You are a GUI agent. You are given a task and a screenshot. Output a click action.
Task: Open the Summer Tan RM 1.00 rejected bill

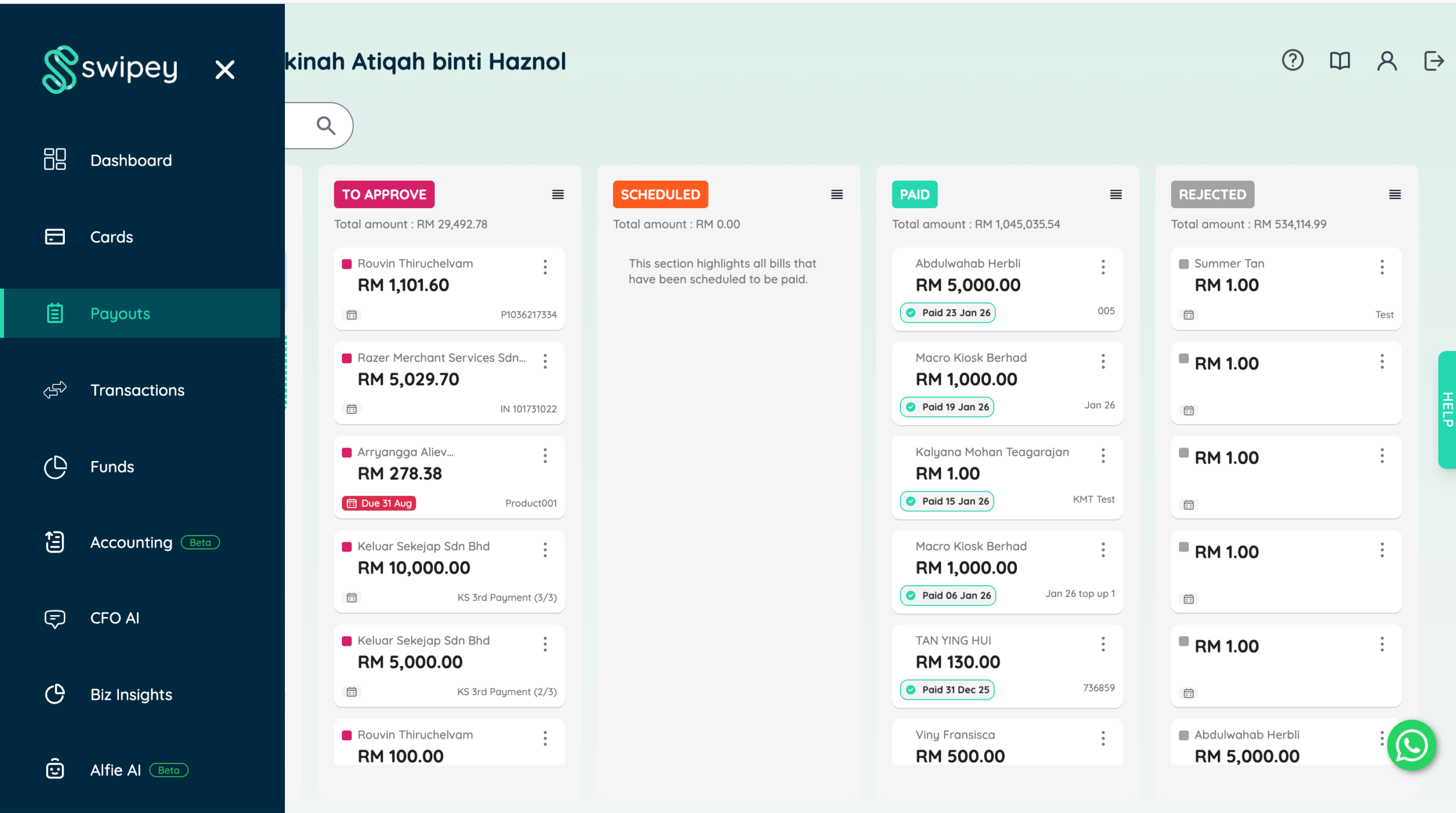tap(1287, 288)
